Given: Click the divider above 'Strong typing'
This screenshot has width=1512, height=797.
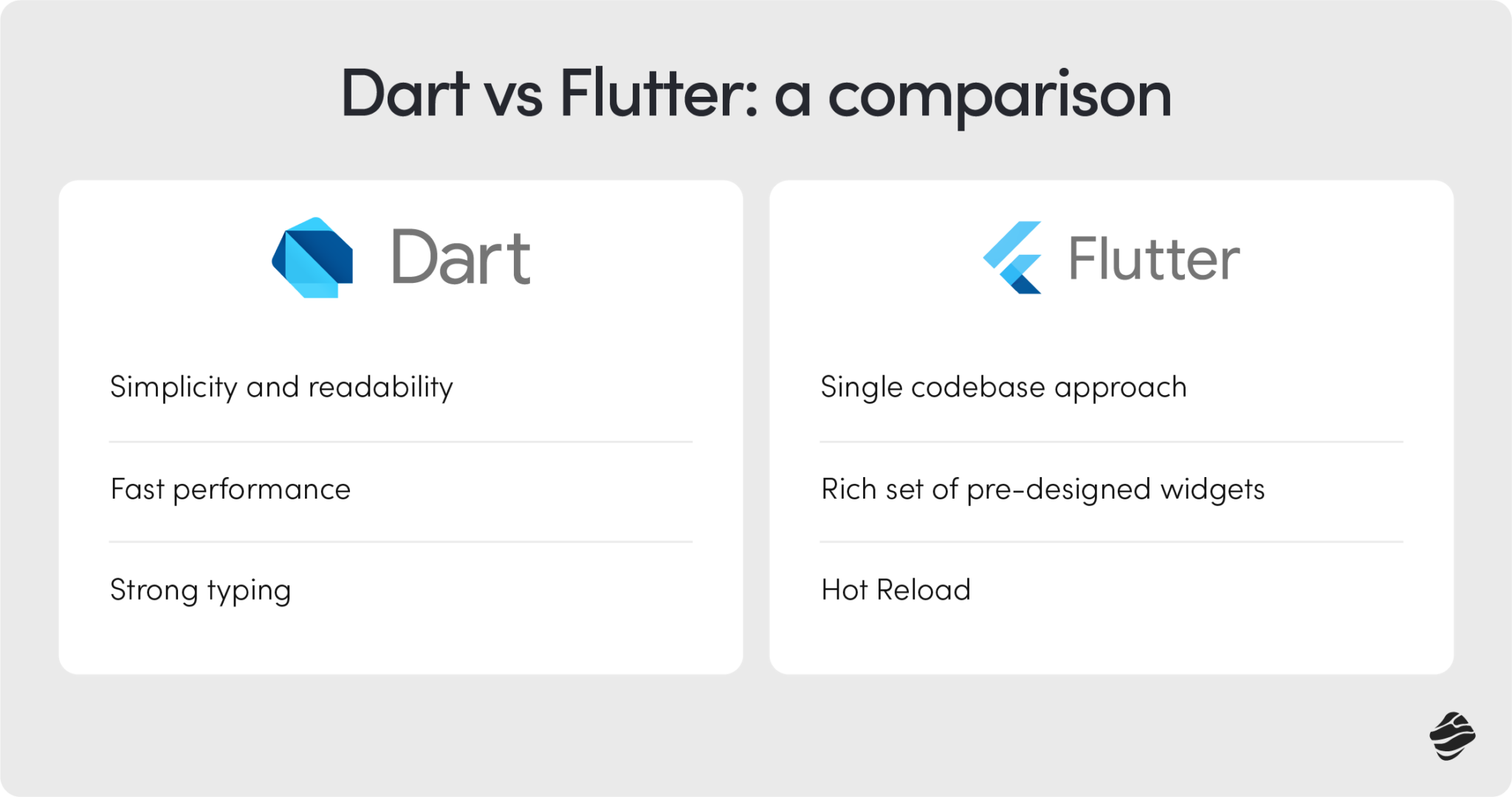Looking at the screenshot, I should 401,541.
